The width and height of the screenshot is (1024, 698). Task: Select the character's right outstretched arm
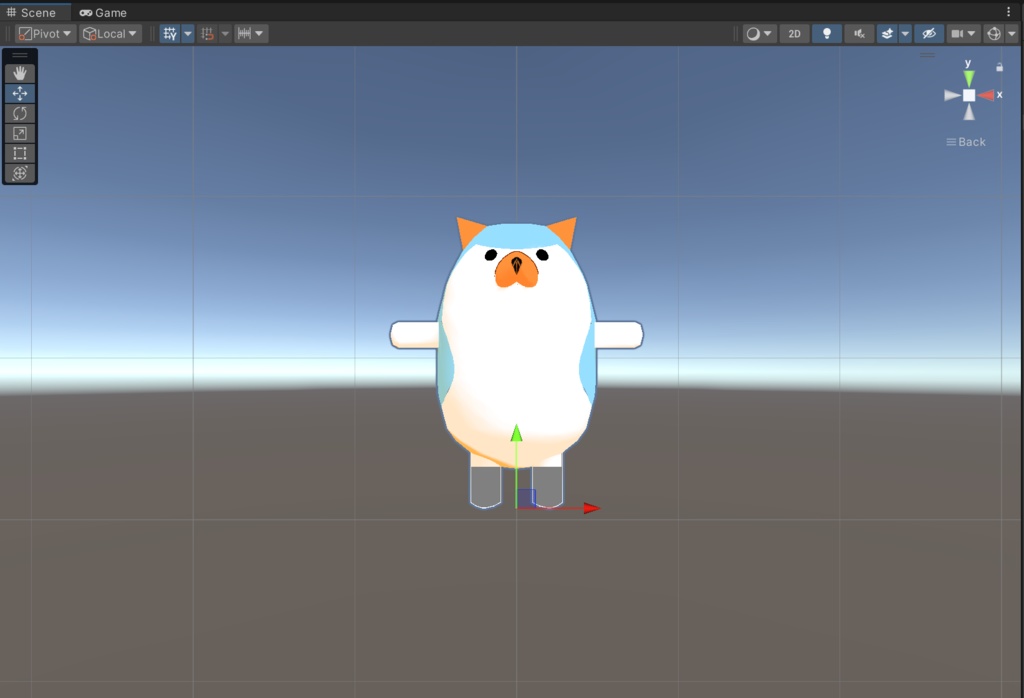tap(619, 334)
